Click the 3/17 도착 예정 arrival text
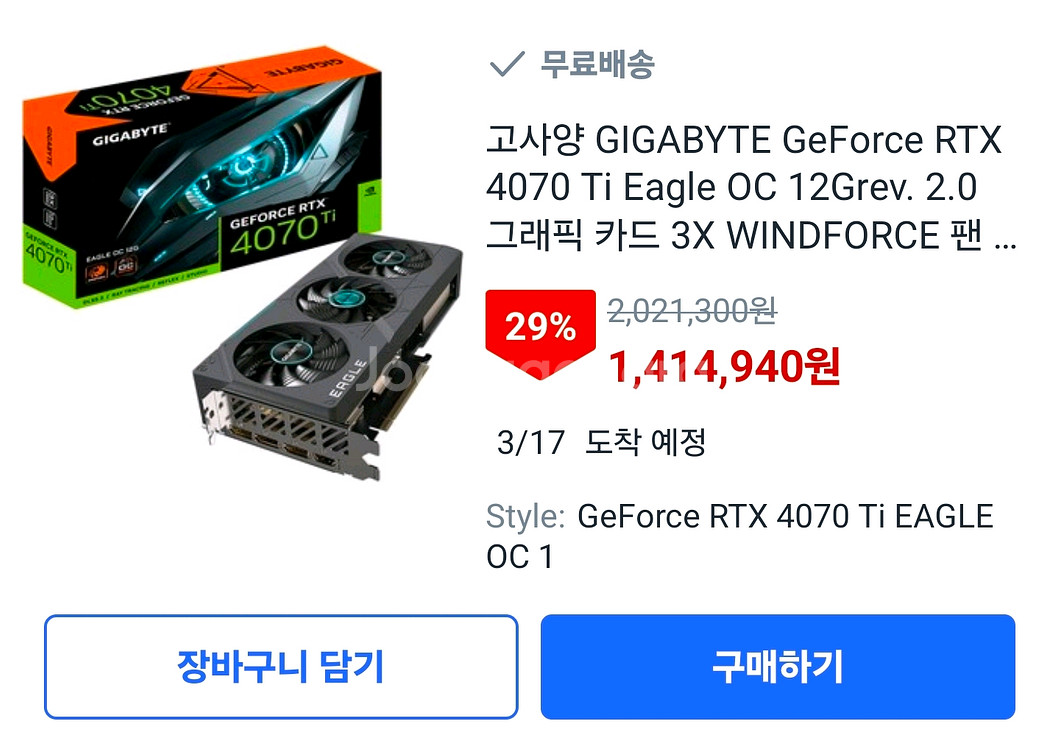1059x750 pixels. click(x=601, y=443)
